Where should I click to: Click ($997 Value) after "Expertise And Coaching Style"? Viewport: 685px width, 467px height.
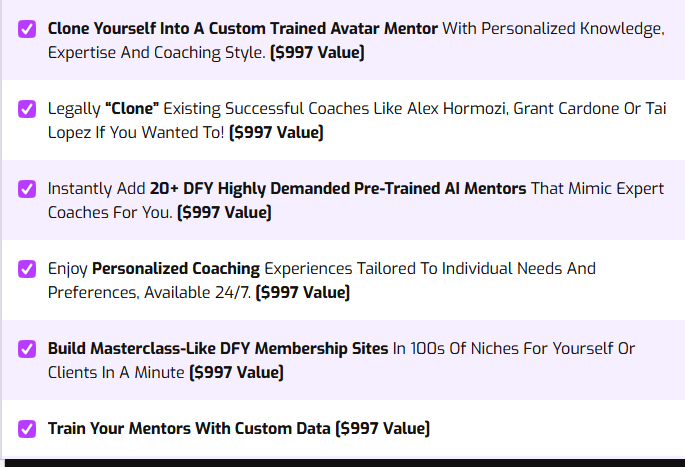pyautogui.click(x=316, y=52)
